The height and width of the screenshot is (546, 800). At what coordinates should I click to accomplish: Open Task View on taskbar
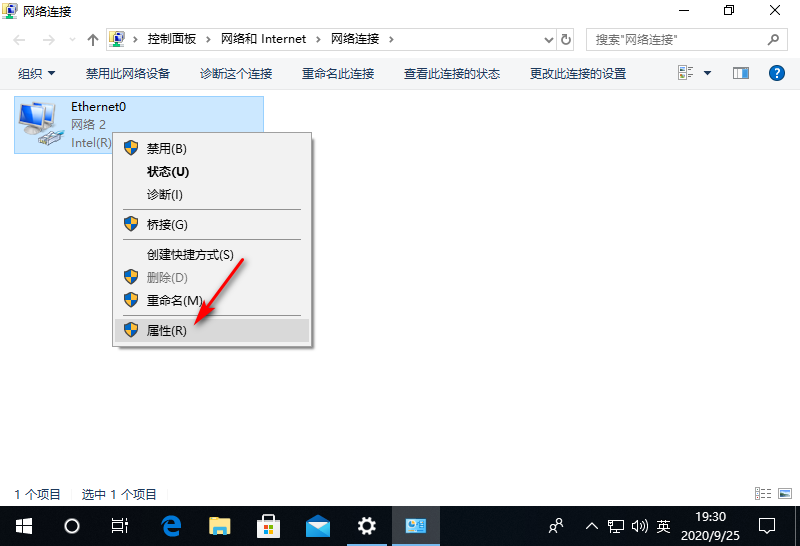(120, 526)
